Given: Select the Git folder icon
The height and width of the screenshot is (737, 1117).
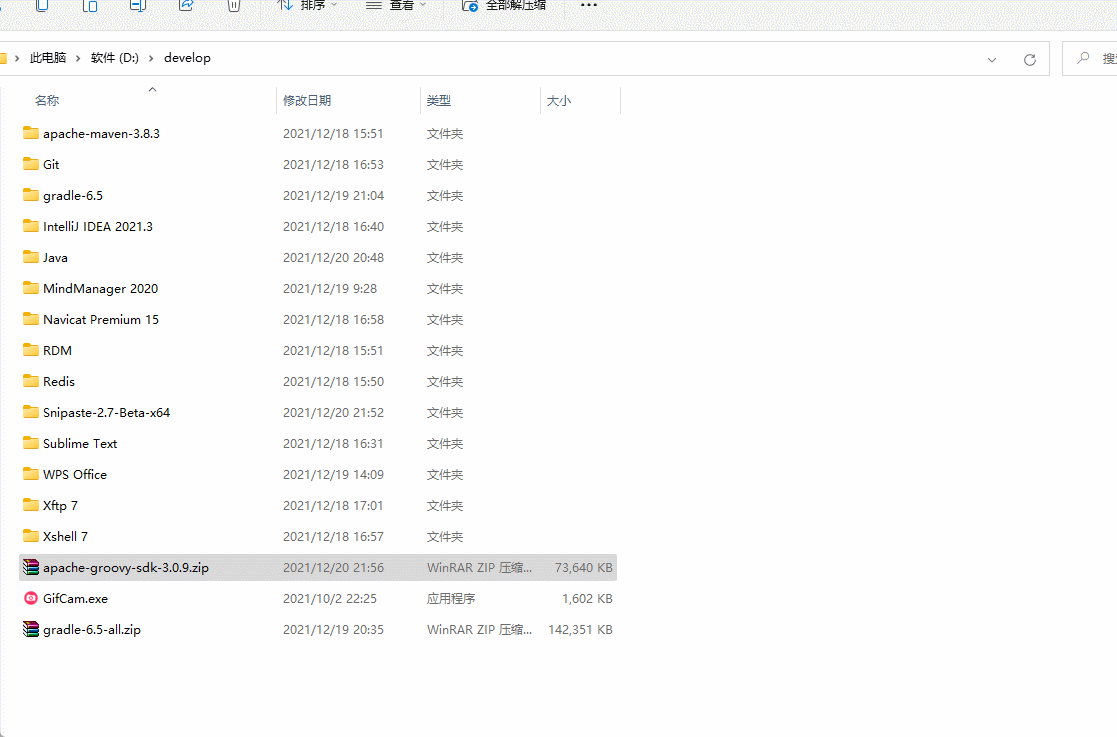Looking at the screenshot, I should (x=31, y=164).
